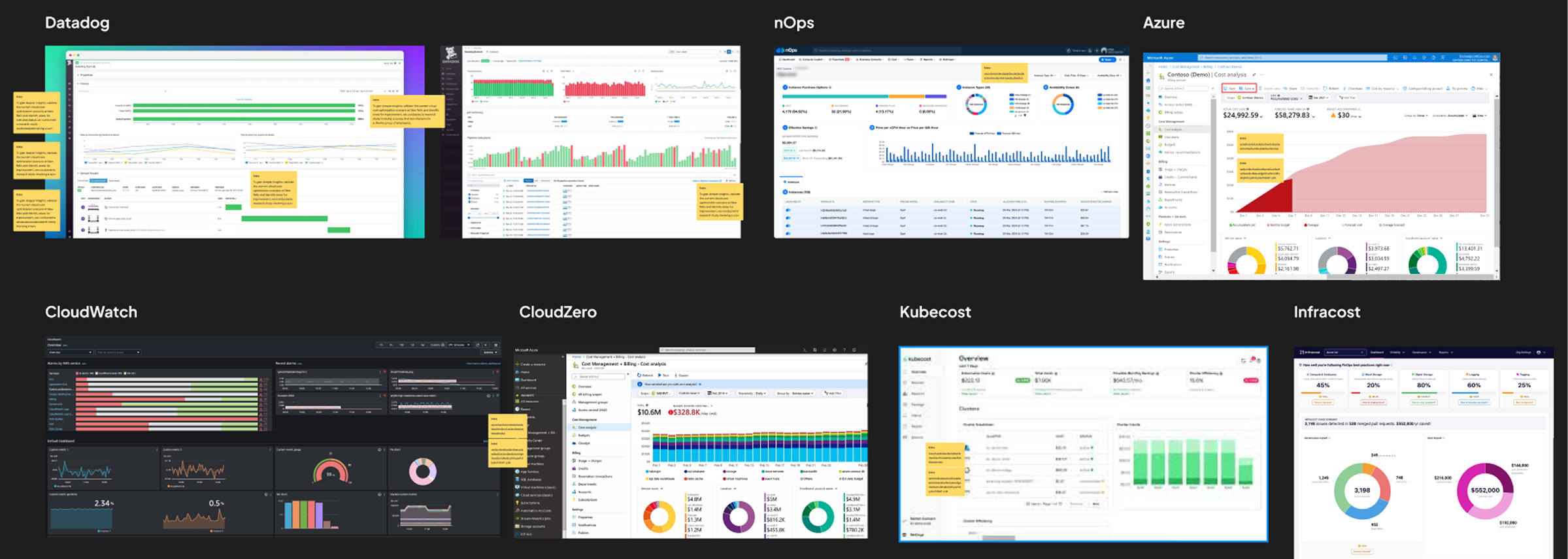The height and width of the screenshot is (559, 1568).
Task: Click Export in the CloudZero screenshot toolbar
Action: pyautogui.click(x=682, y=375)
